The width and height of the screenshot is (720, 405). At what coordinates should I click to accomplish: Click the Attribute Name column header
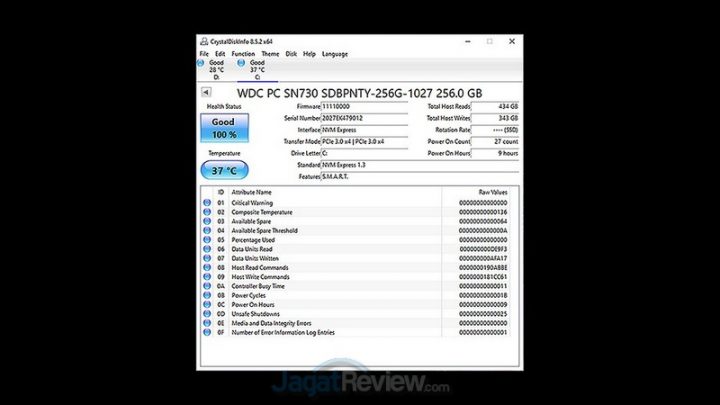point(251,192)
